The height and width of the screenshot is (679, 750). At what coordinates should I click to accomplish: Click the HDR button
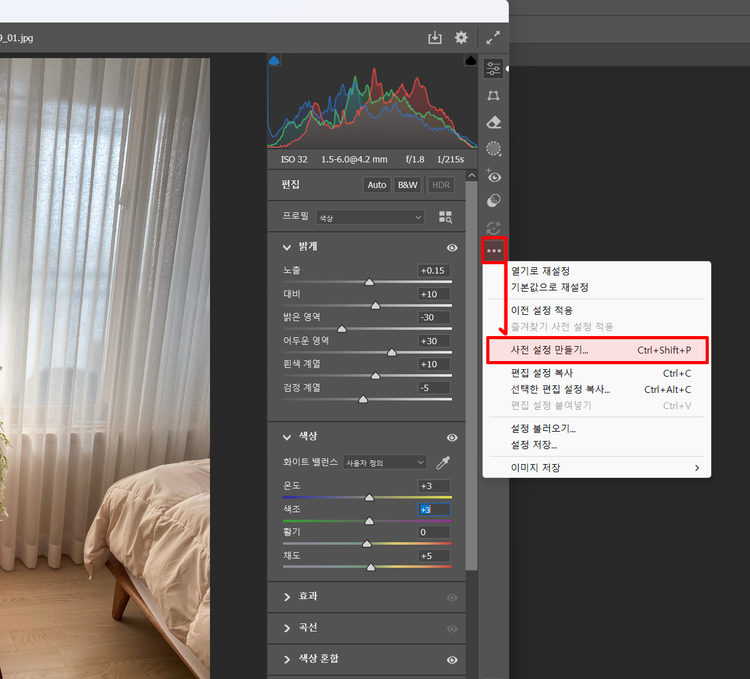click(x=441, y=185)
